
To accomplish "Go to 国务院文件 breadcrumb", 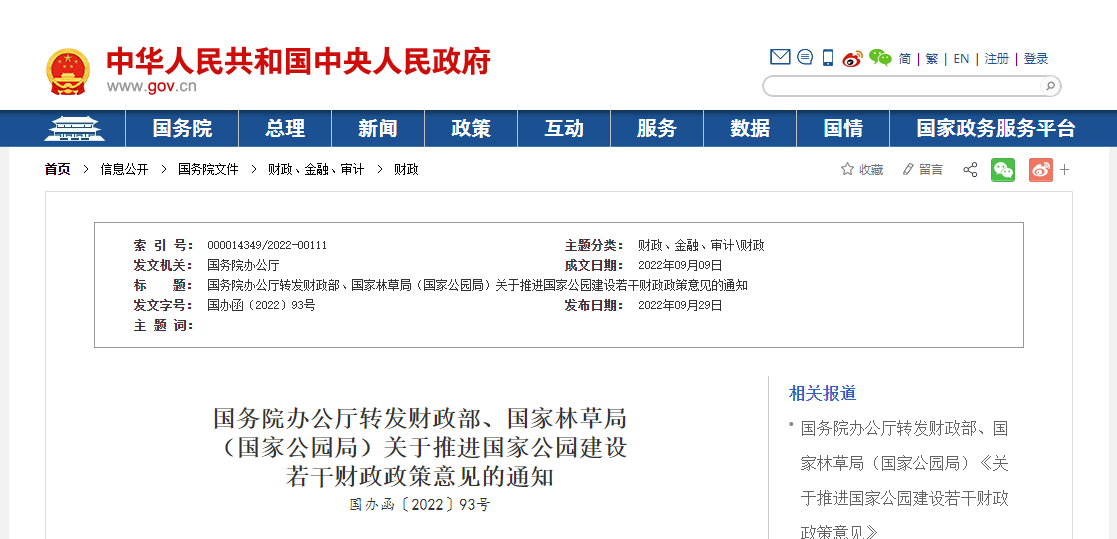I will [208, 169].
